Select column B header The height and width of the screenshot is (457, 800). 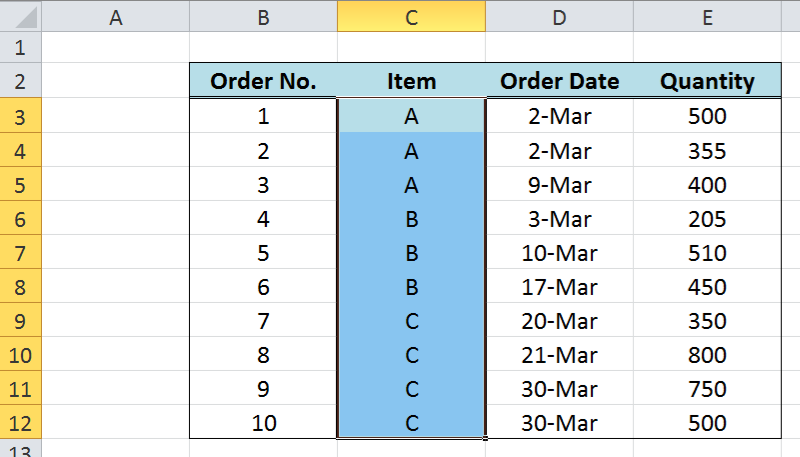pos(263,16)
